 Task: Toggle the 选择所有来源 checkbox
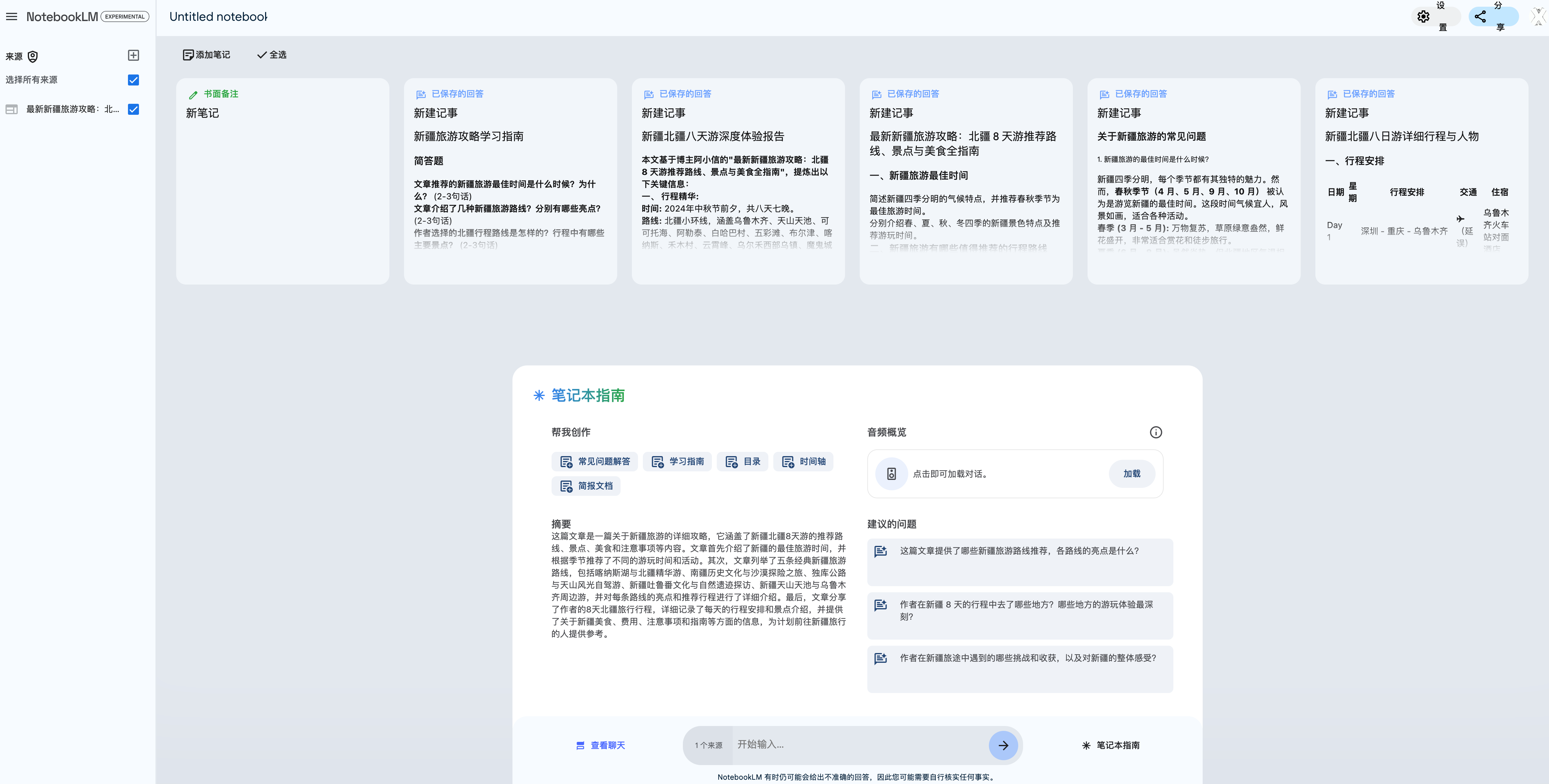click(133, 80)
